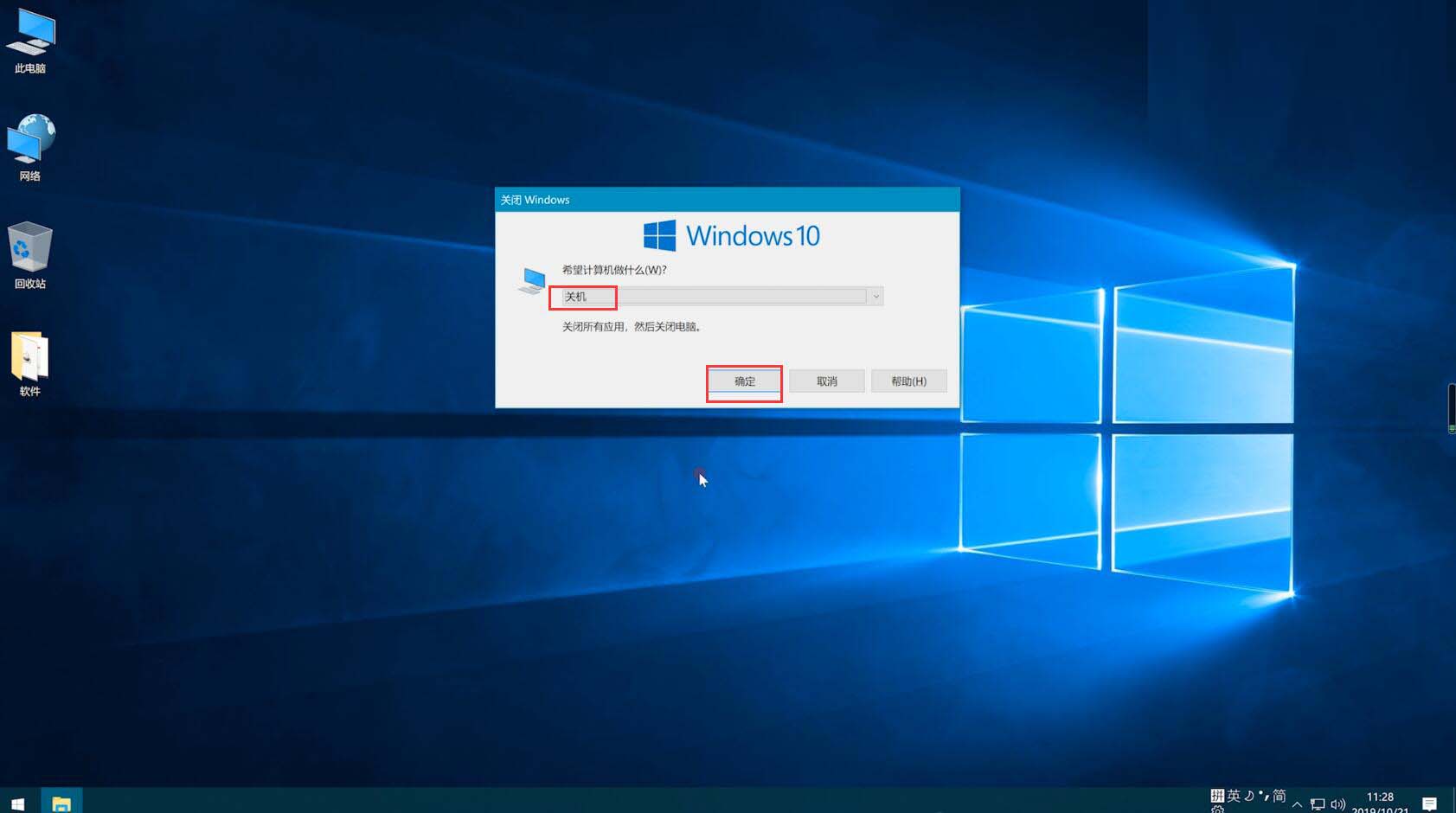Toggle the punctuation mode IME icon

point(1264,796)
